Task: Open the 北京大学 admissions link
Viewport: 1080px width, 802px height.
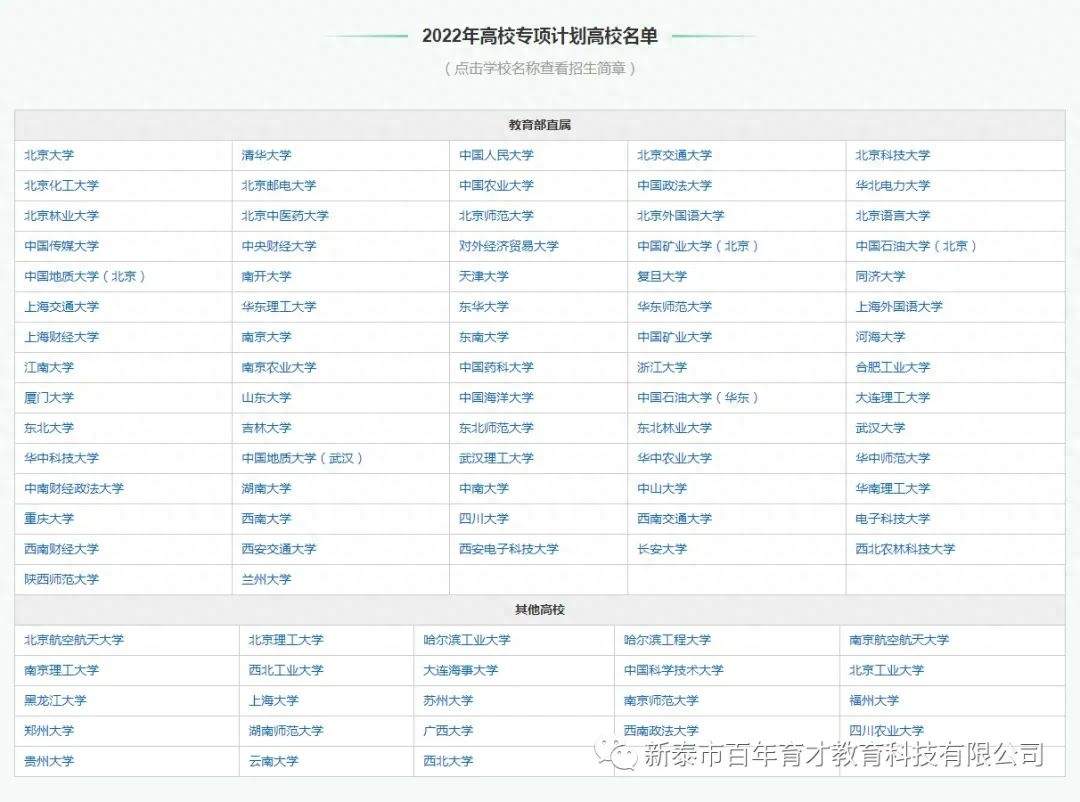Action: pos(49,155)
